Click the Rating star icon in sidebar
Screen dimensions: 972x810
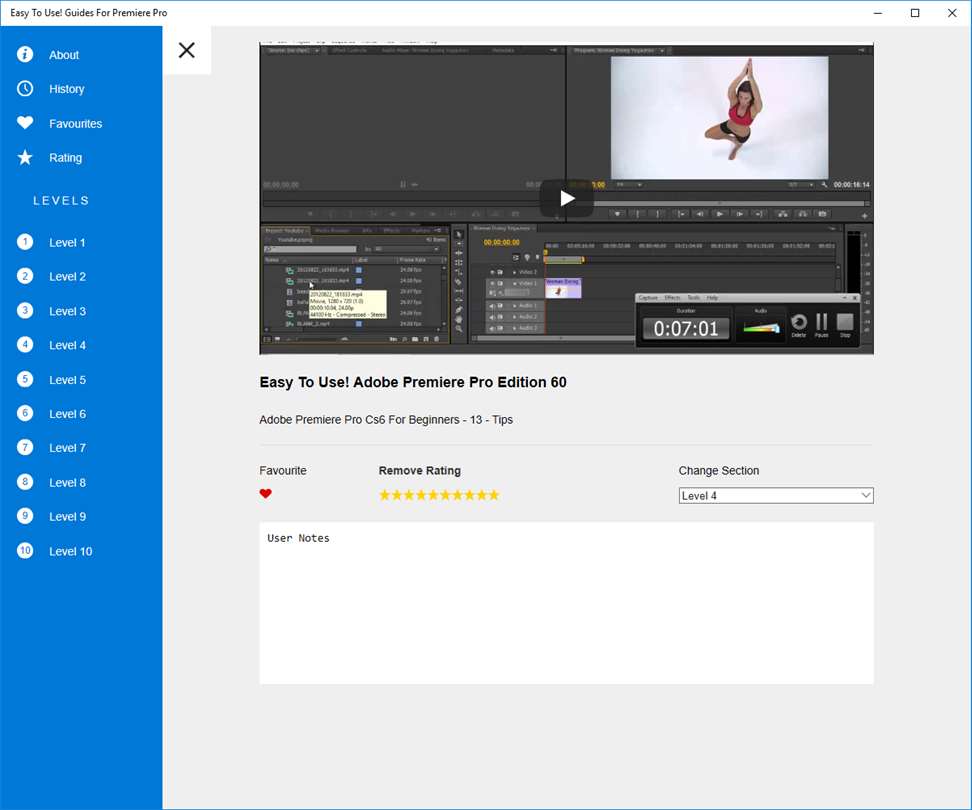pyautogui.click(x=25, y=157)
